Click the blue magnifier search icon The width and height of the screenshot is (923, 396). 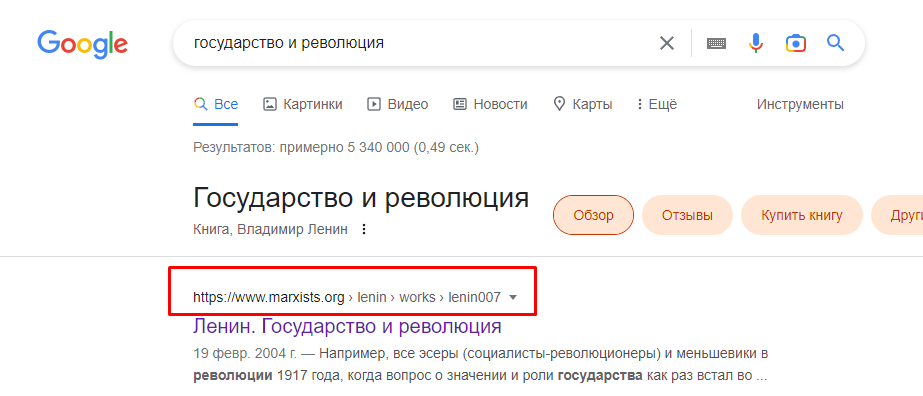[x=835, y=43]
